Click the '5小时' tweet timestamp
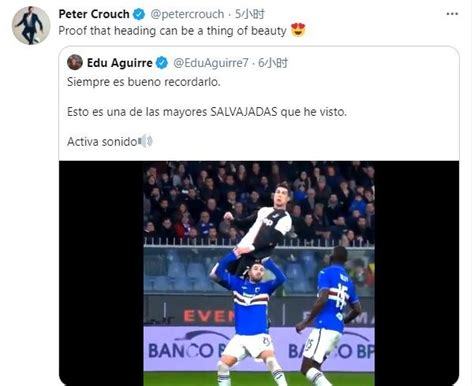 pyautogui.click(x=250, y=14)
